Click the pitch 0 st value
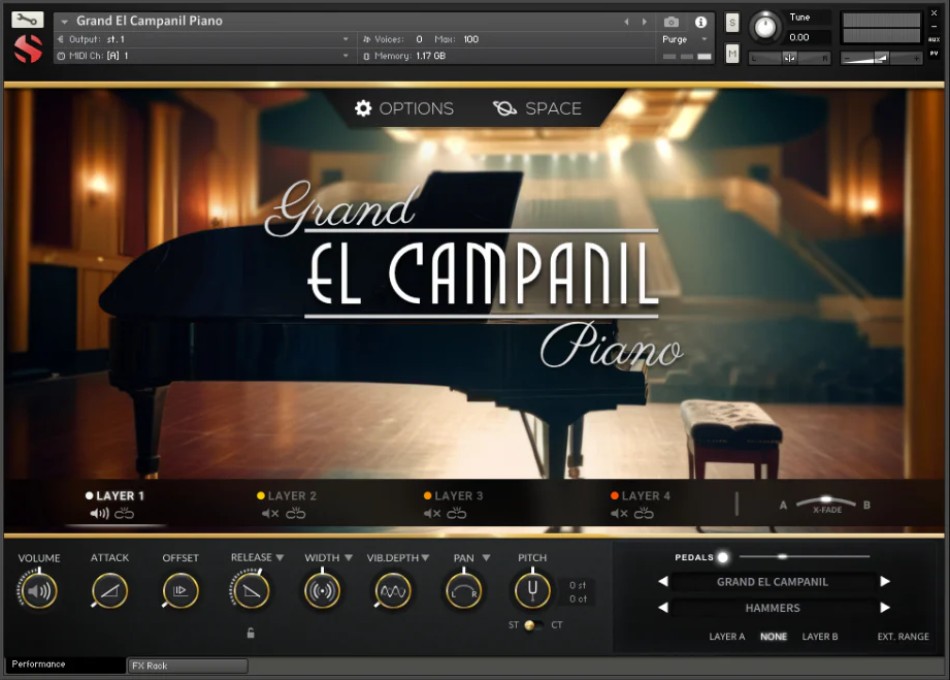950x680 pixels. 577,585
